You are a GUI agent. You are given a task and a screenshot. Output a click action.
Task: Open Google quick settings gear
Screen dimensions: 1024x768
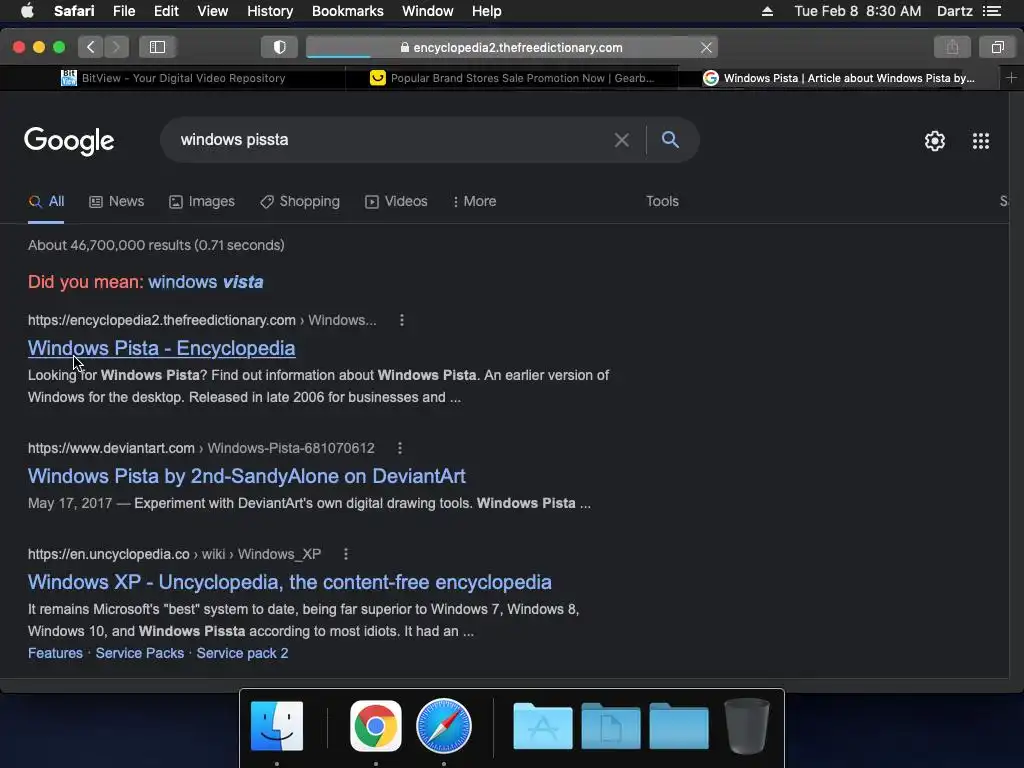[935, 140]
